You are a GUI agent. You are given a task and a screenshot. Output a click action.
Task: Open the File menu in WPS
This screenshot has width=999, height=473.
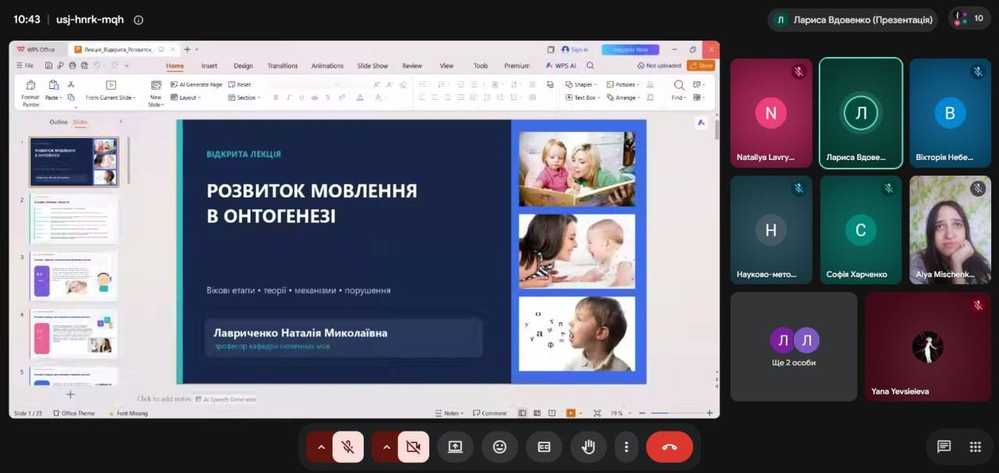tap(25, 66)
